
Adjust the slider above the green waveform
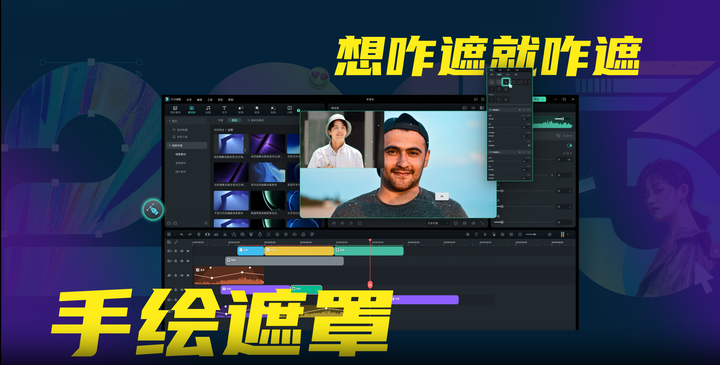click(562, 119)
